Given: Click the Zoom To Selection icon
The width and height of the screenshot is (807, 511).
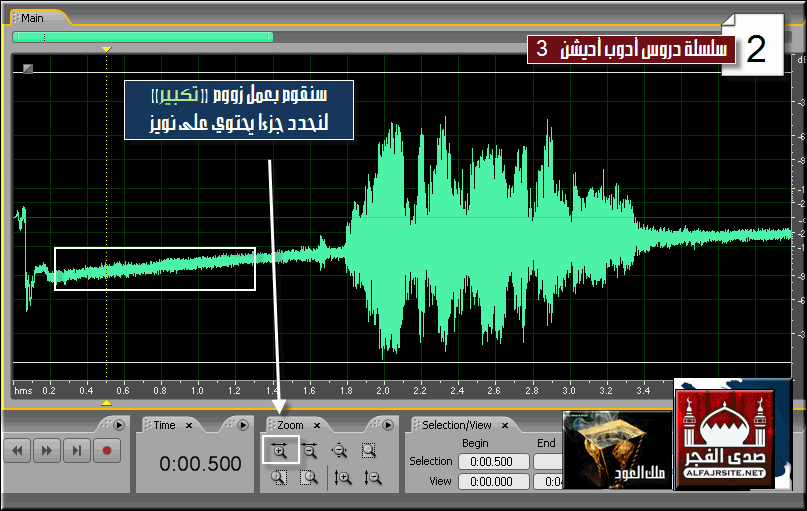Looking at the screenshot, I should pos(369,451).
